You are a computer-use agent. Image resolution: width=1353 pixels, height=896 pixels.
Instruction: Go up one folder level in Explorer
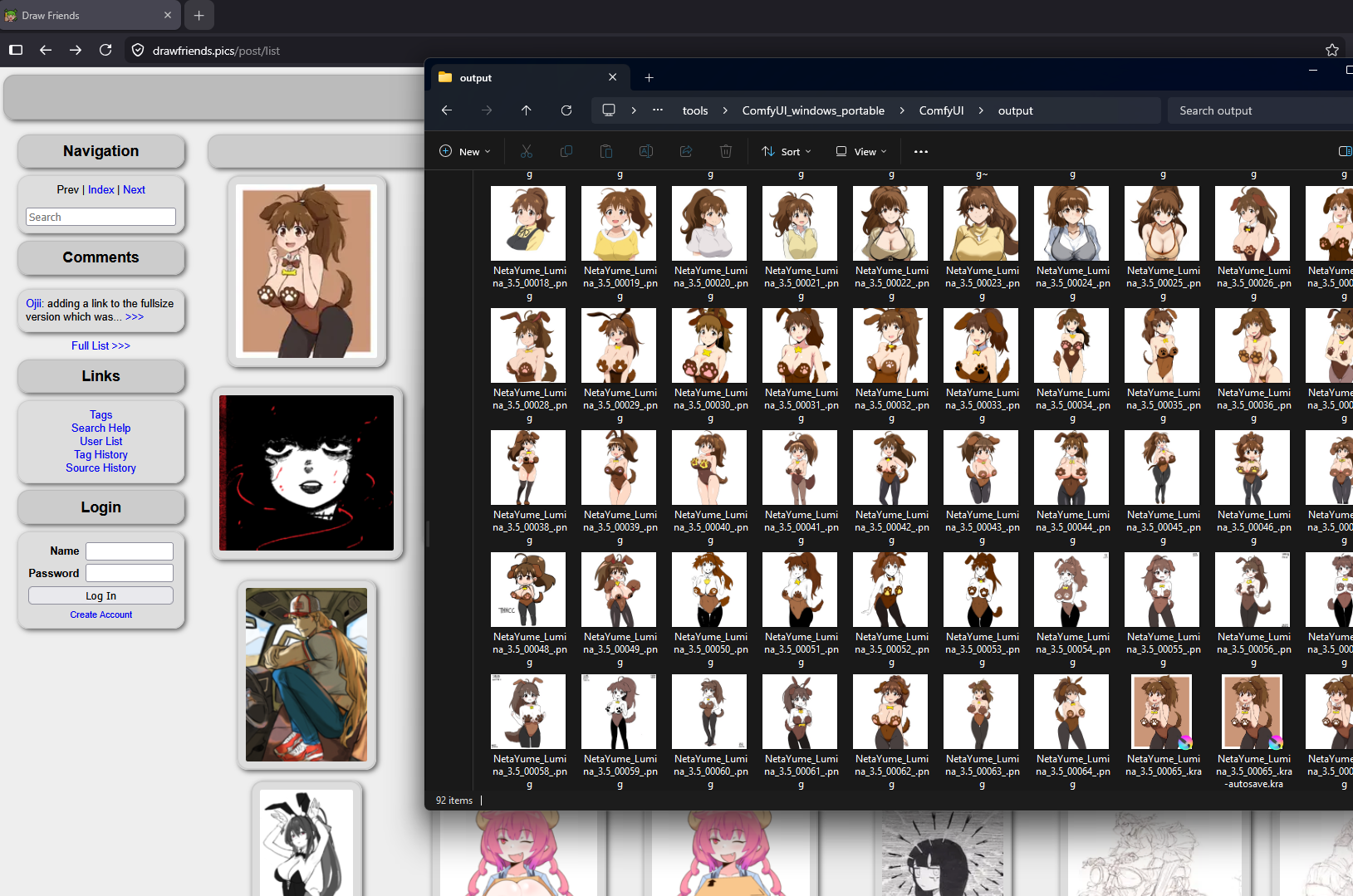tap(527, 110)
